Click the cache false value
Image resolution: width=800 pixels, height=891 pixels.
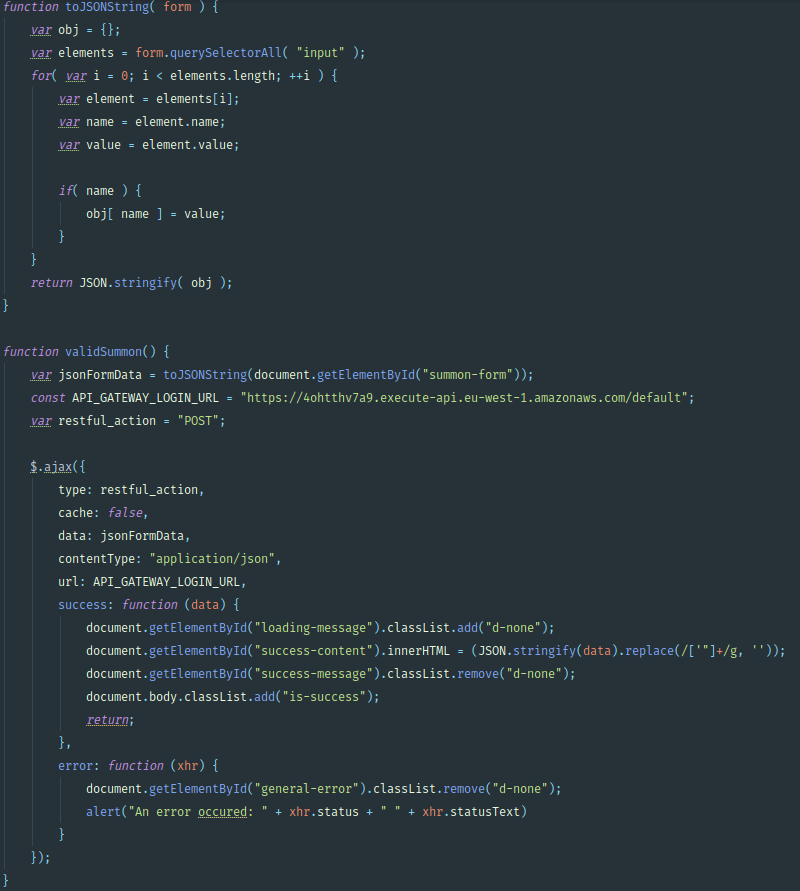pyautogui.click(x=125, y=513)
